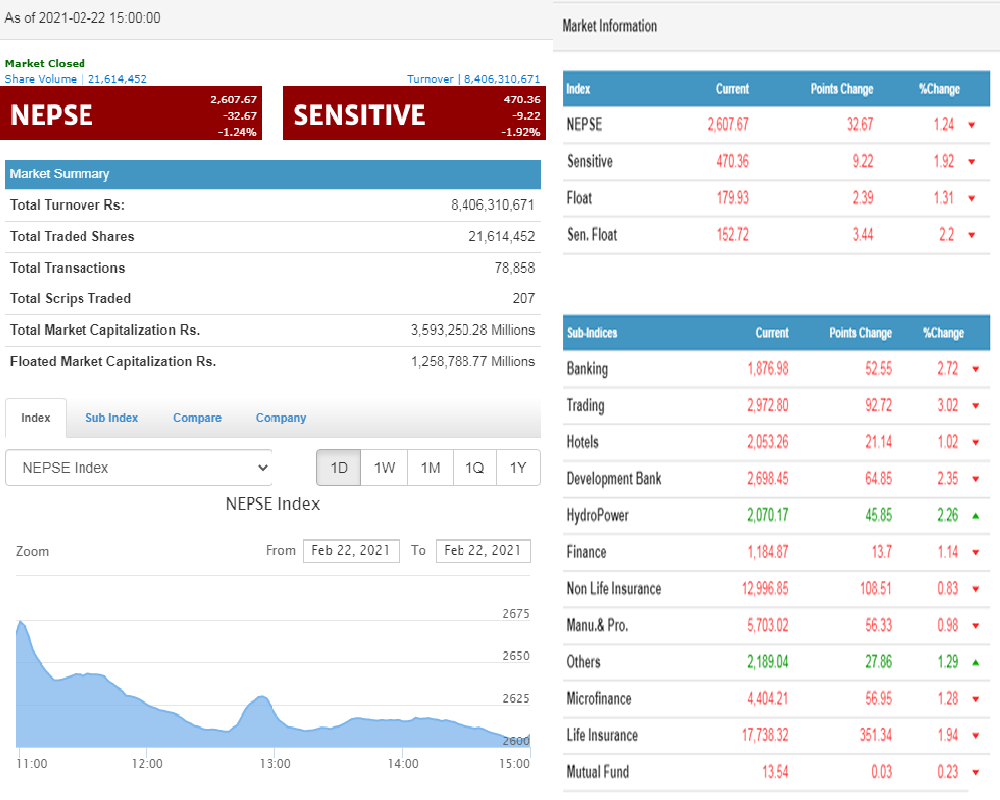Select the 1M chart range button
1000x800 pixels.
[x=430, y=467]
